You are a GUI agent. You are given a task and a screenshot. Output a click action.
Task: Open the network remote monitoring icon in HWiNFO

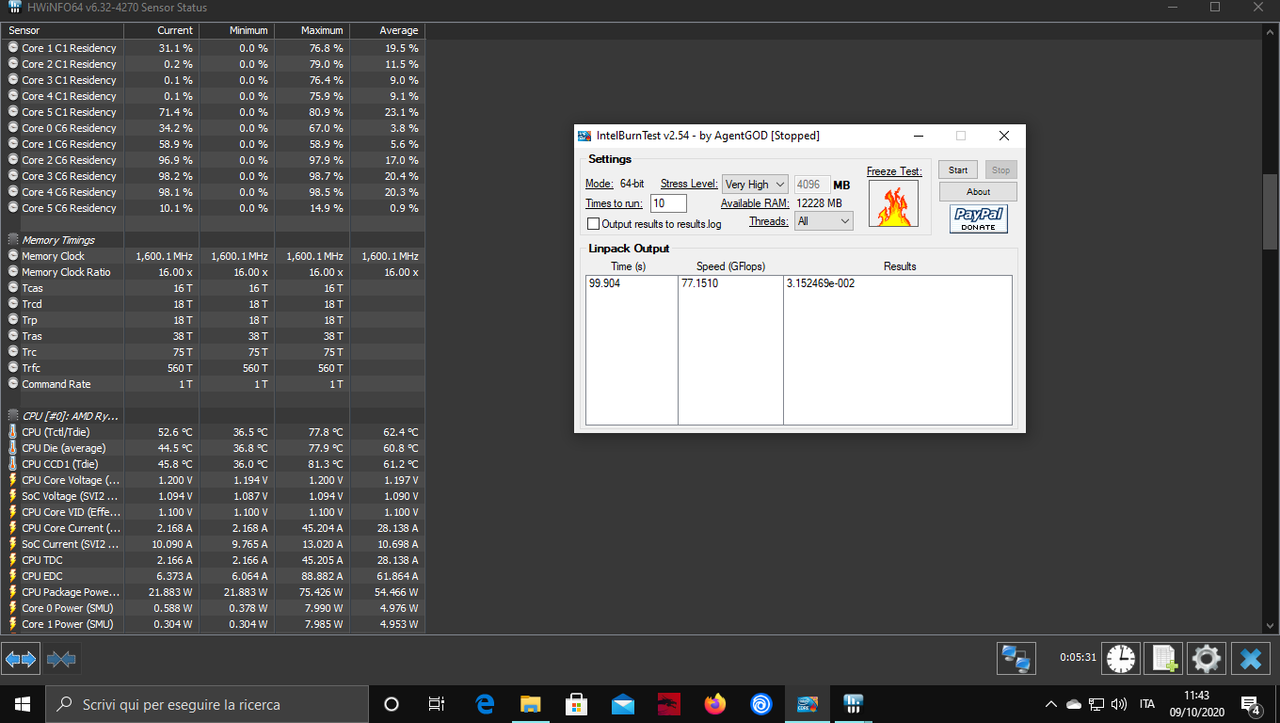1016,659
